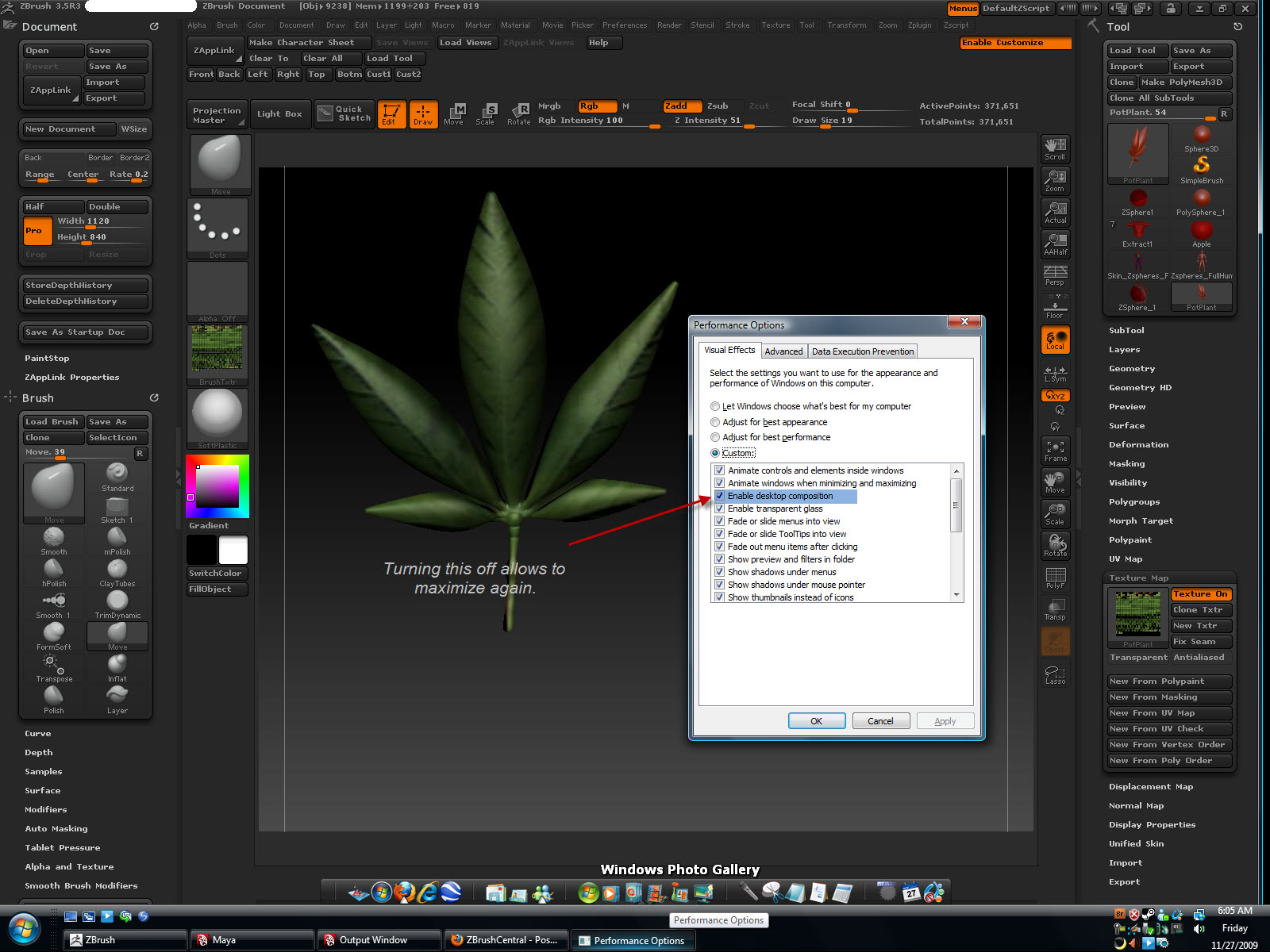
Task: Toggle Enable desktop composition checkbox
Action: click(x=719, y=496)
